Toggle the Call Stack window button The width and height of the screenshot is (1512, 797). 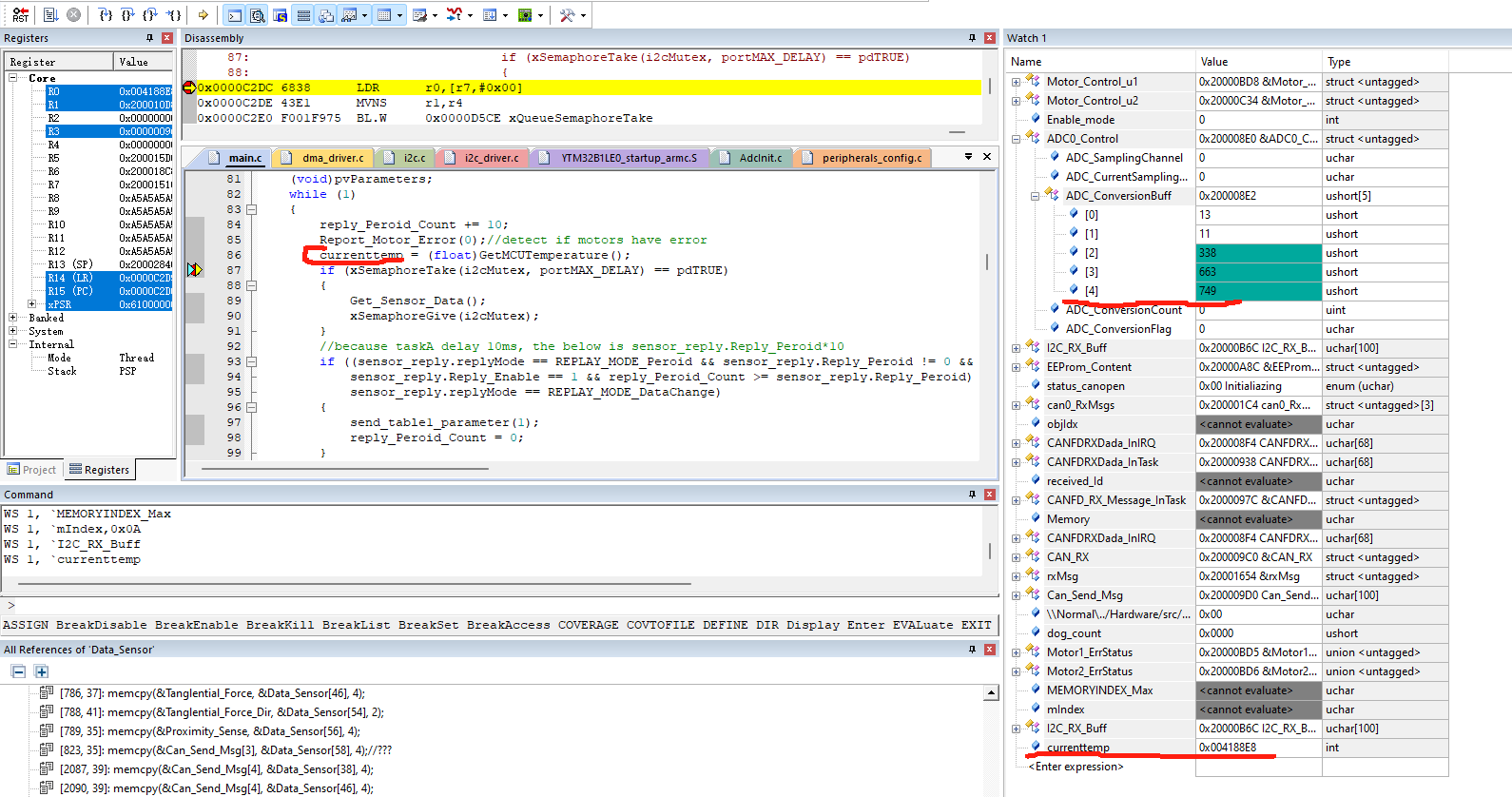coord(326,14)
